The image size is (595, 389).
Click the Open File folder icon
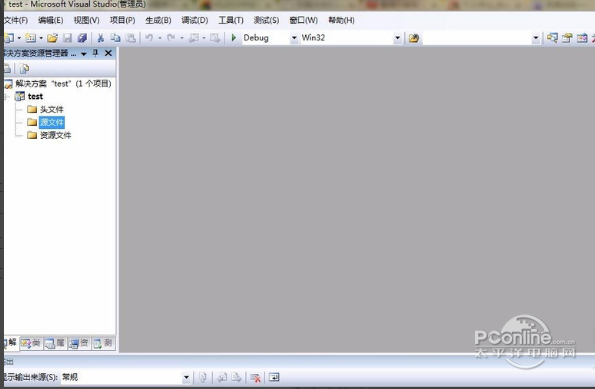tap(52, 38)
